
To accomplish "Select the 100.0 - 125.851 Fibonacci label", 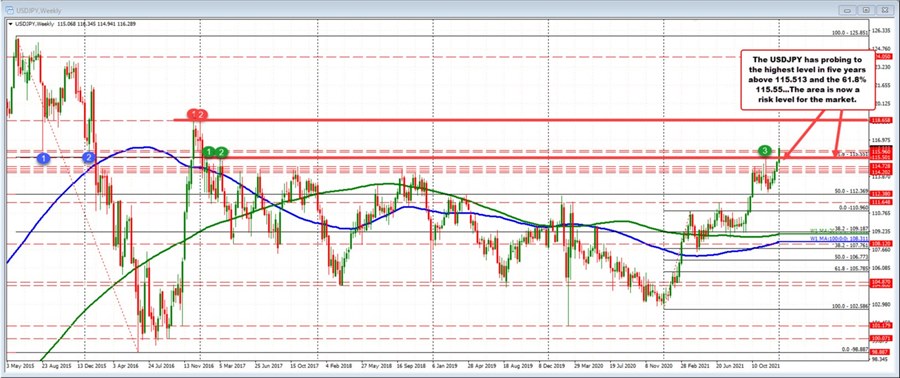I will 851,33.
